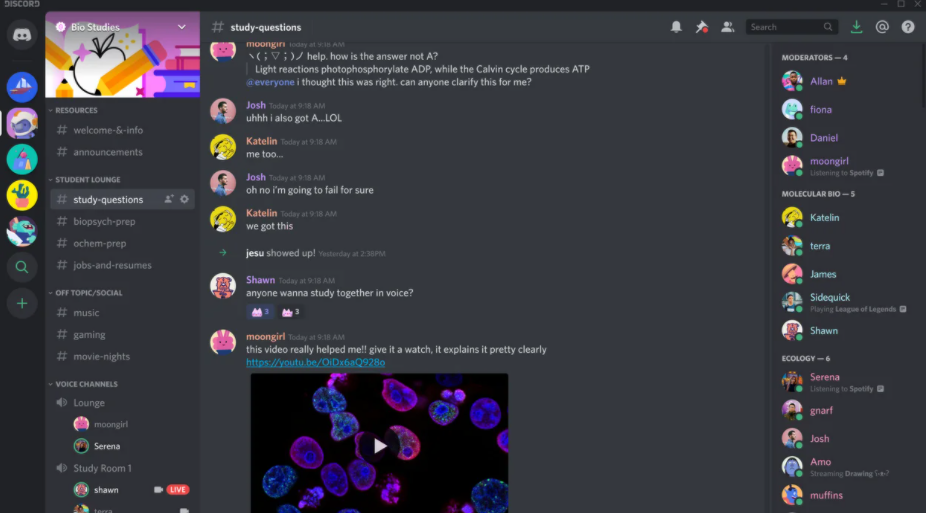Open notification settings bell icon
926x513 pixels.
[676, 27]
